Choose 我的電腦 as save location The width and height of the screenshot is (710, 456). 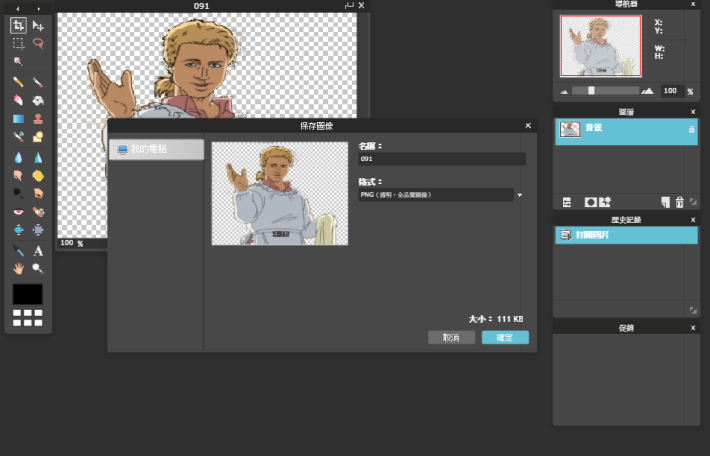(156, 149)
